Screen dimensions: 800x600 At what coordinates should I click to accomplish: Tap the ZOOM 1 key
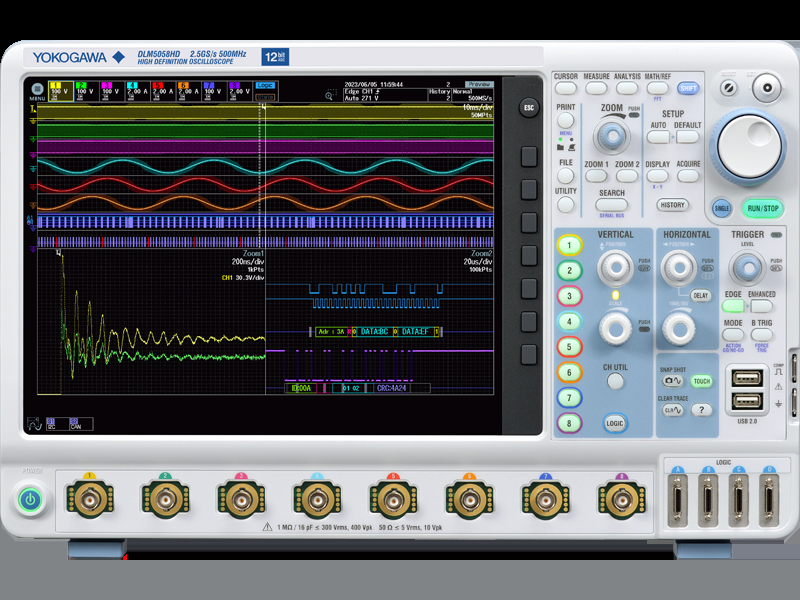click(596, 176)
